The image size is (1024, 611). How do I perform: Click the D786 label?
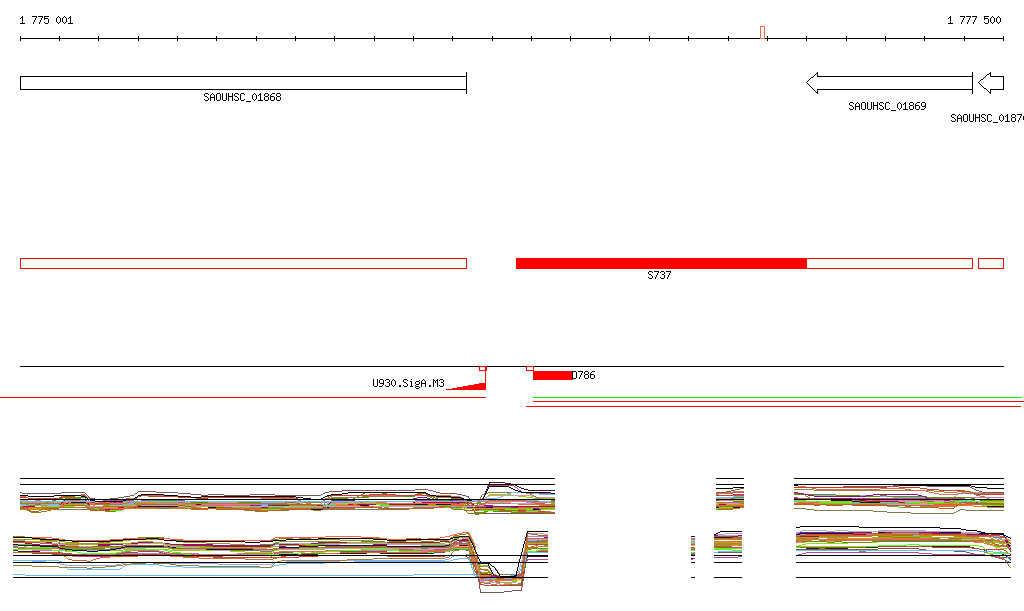point(584,375)
